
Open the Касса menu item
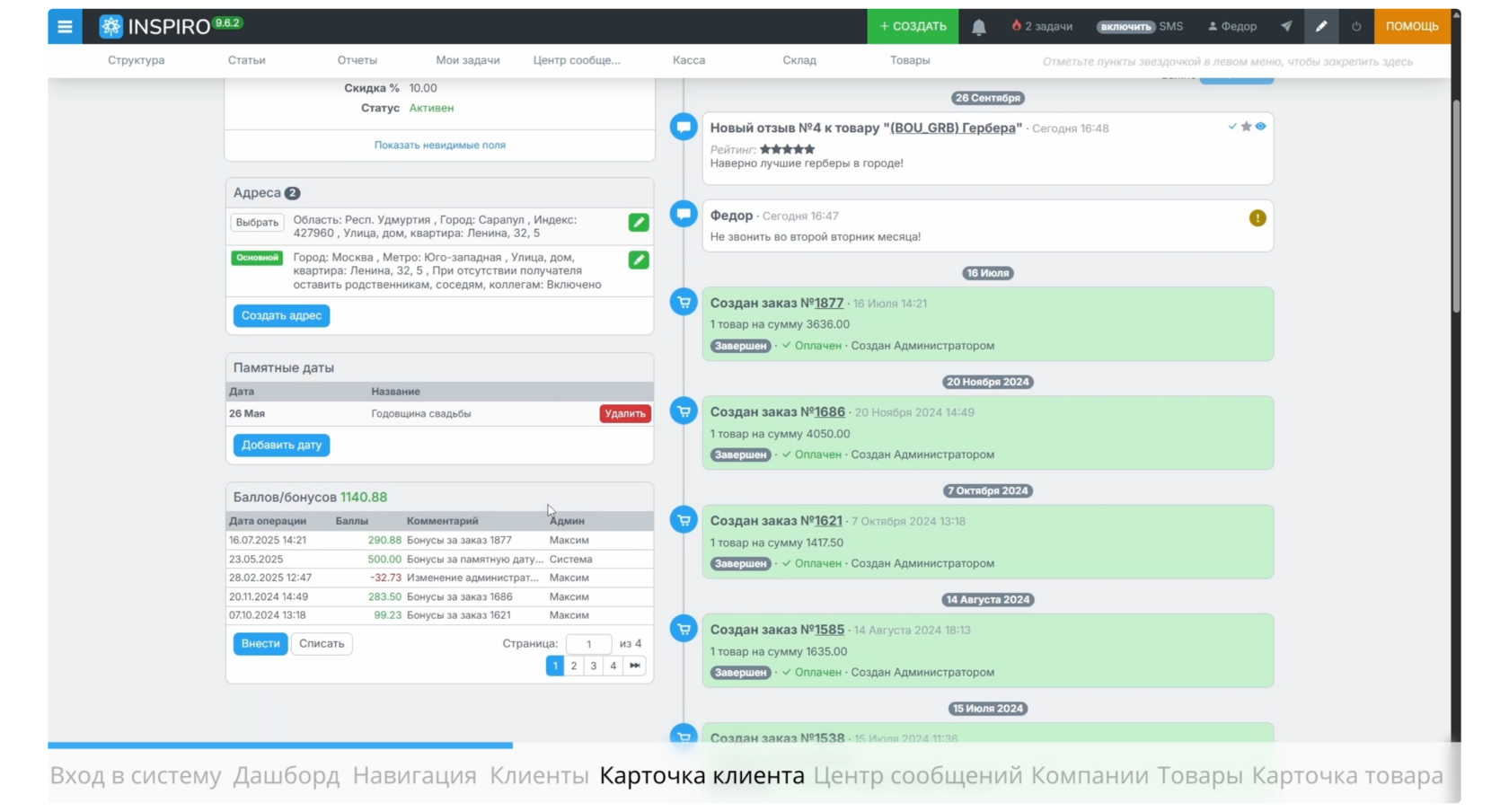coord(689,60)
